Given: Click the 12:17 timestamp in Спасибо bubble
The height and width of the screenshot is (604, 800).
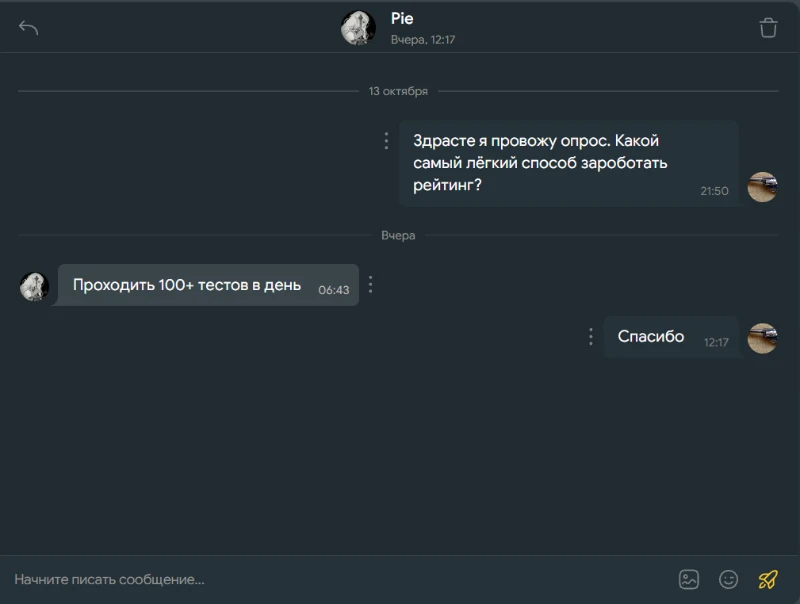Looking at the screenshot, I should (716, 342).
